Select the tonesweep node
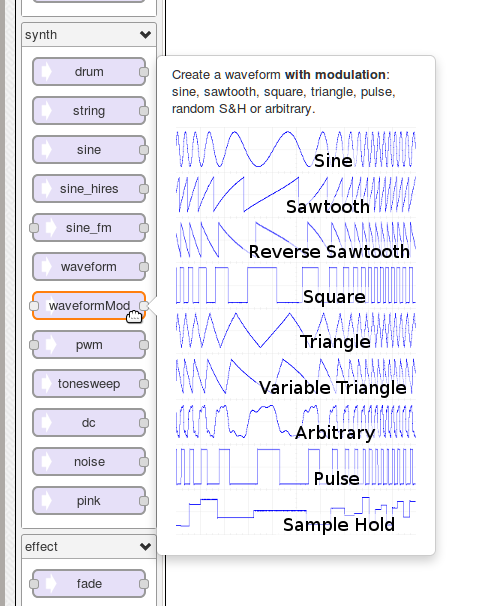Viewport: 491px width, 606px height. click(89, 384)
